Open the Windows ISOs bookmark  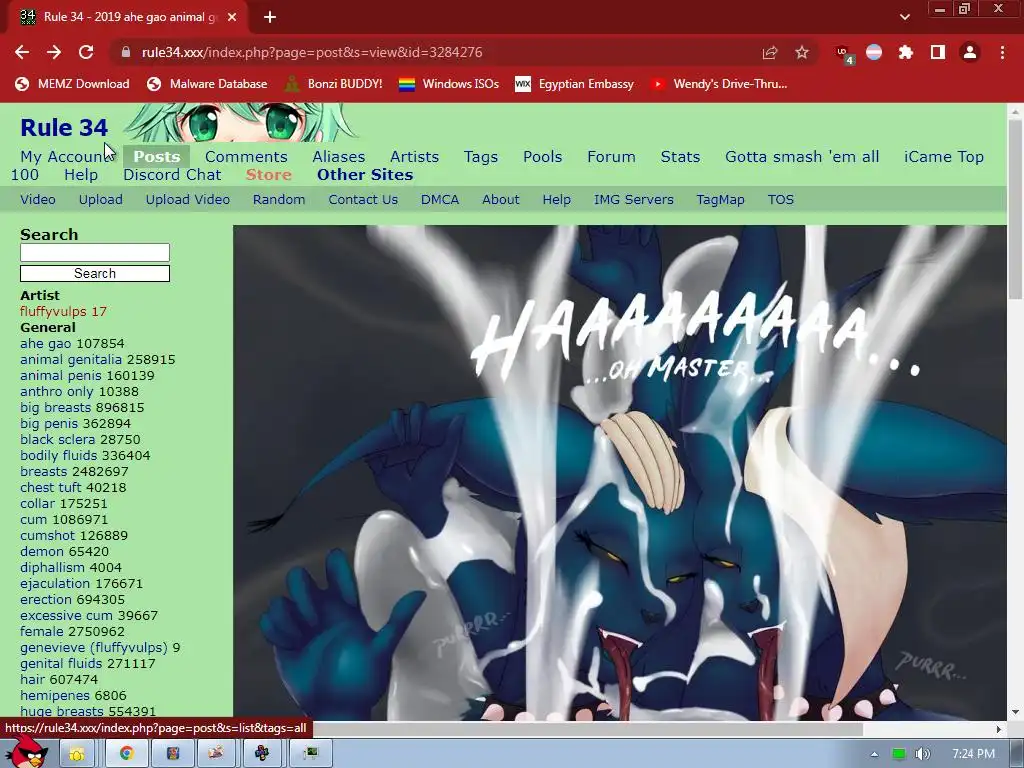[x=449, y=84]
